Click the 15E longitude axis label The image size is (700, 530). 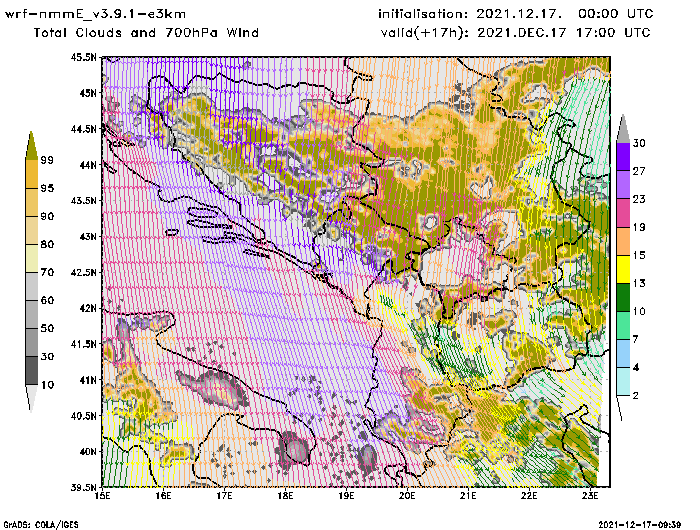click(103, 496)
